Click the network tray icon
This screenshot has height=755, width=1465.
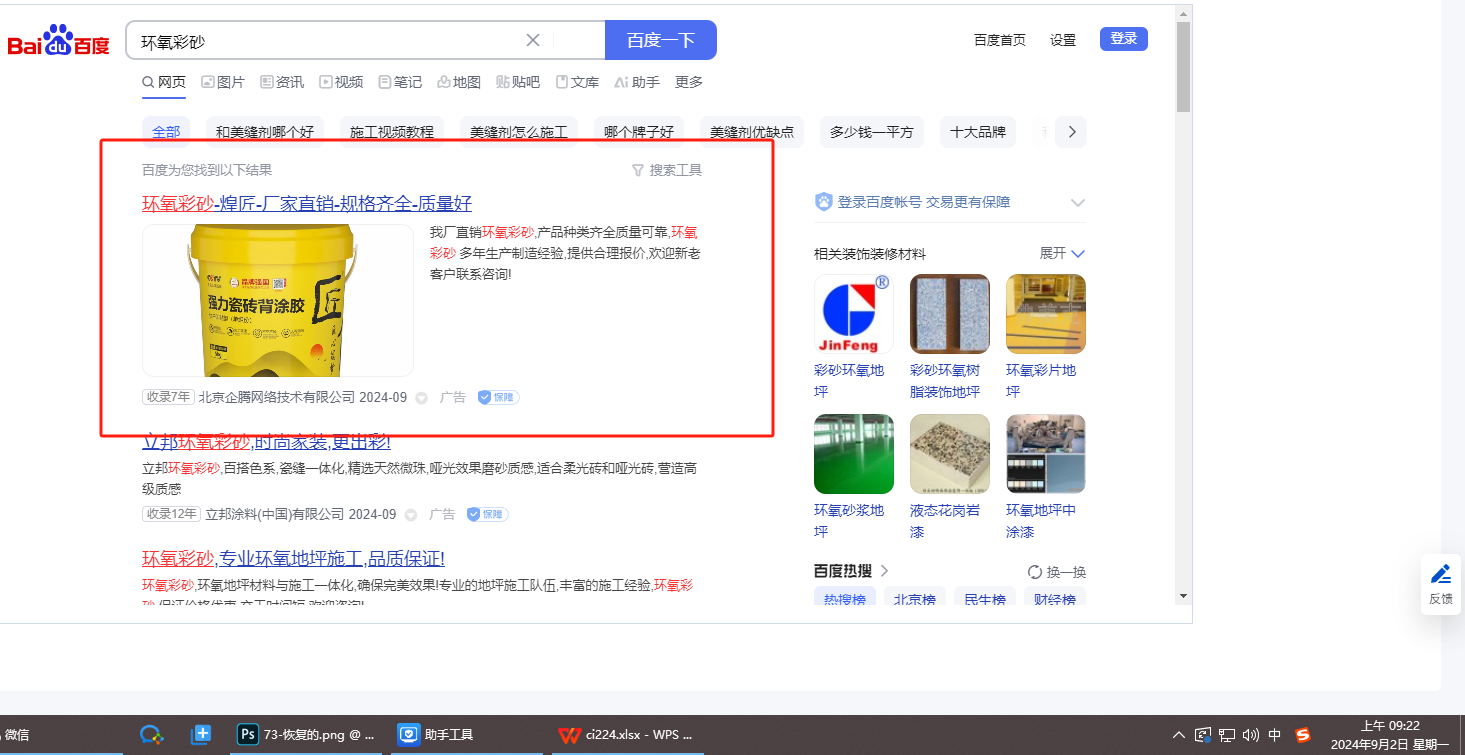tap(1227, 735)
